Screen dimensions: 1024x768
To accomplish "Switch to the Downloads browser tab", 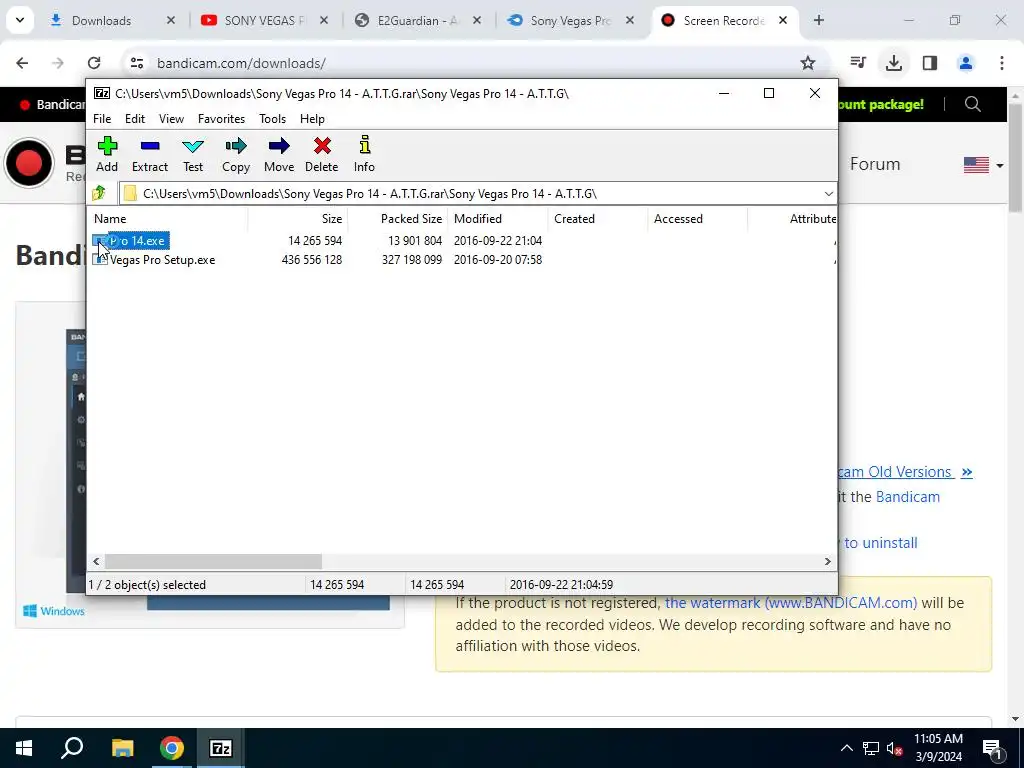I will click(x=101, y=21).
